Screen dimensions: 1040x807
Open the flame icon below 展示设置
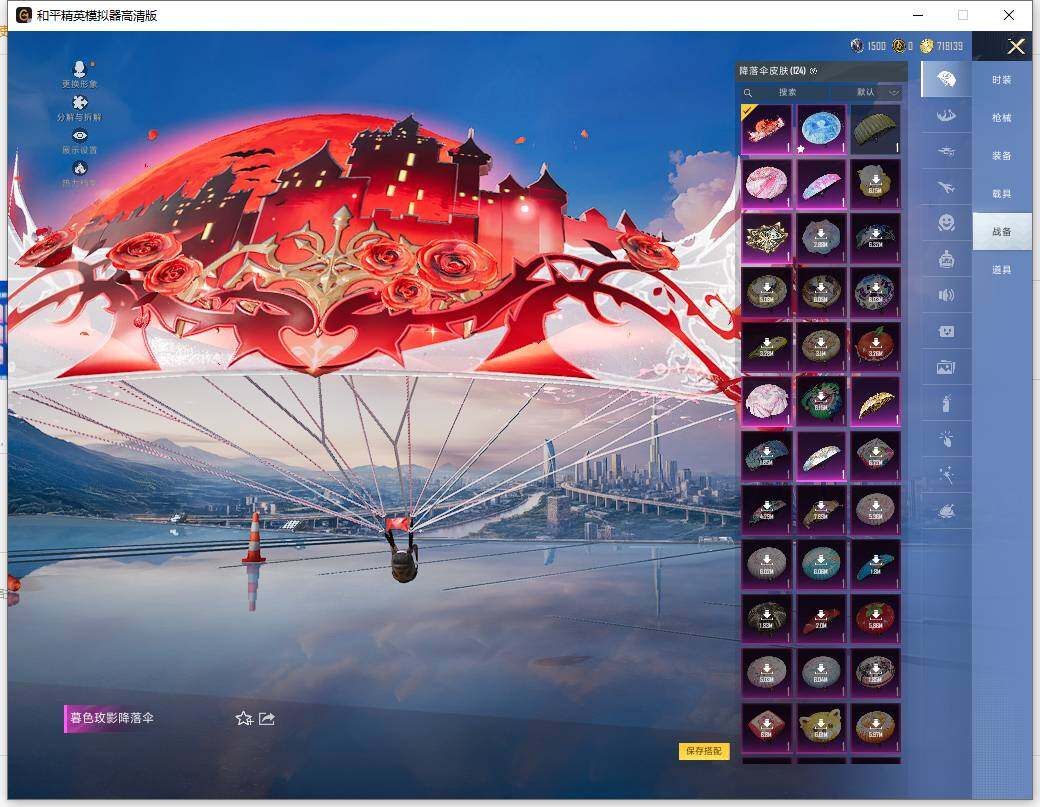click(80, 168)
